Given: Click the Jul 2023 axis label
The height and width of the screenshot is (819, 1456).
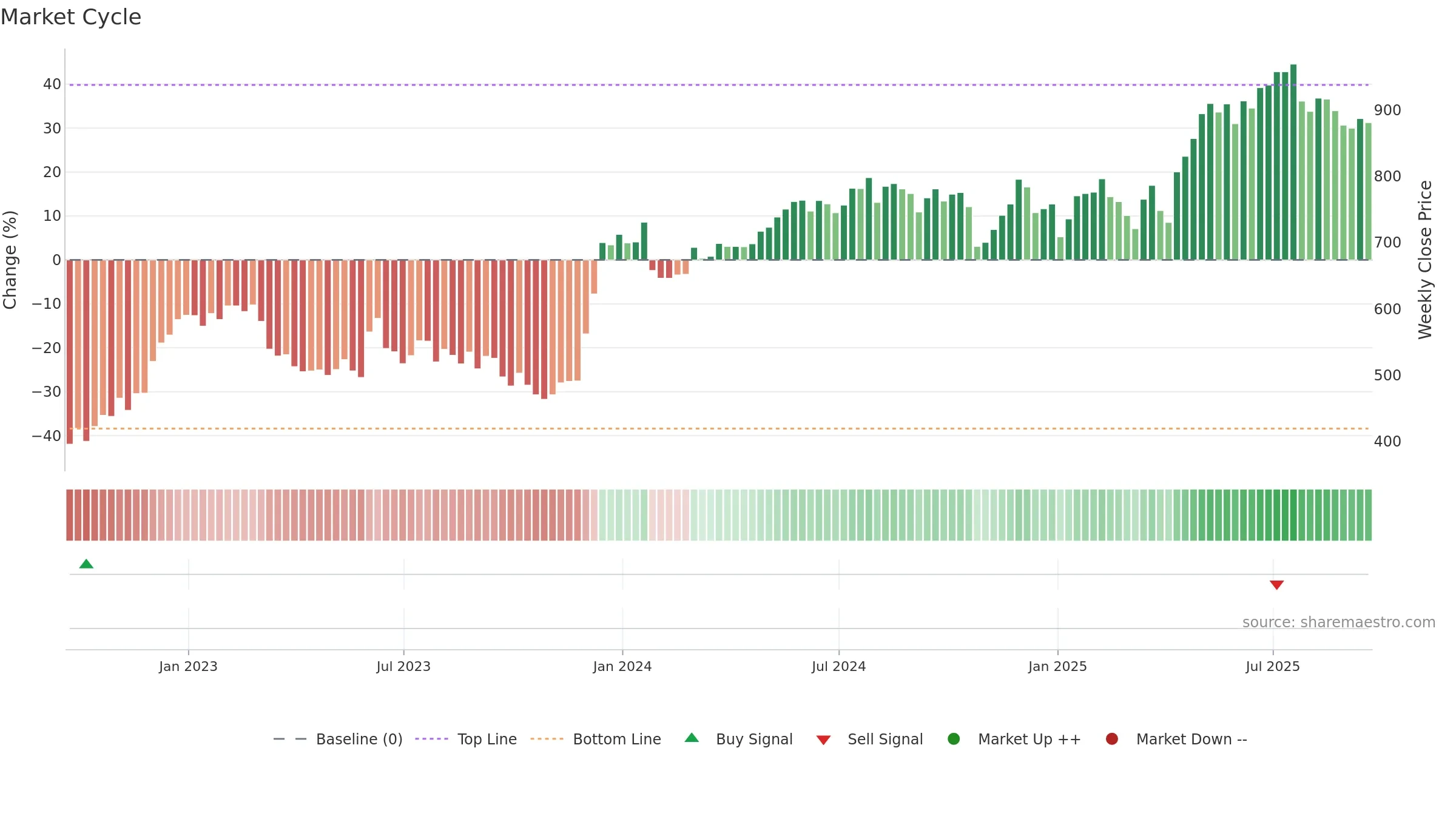Looking at the screenshot, I should [403, 666].
